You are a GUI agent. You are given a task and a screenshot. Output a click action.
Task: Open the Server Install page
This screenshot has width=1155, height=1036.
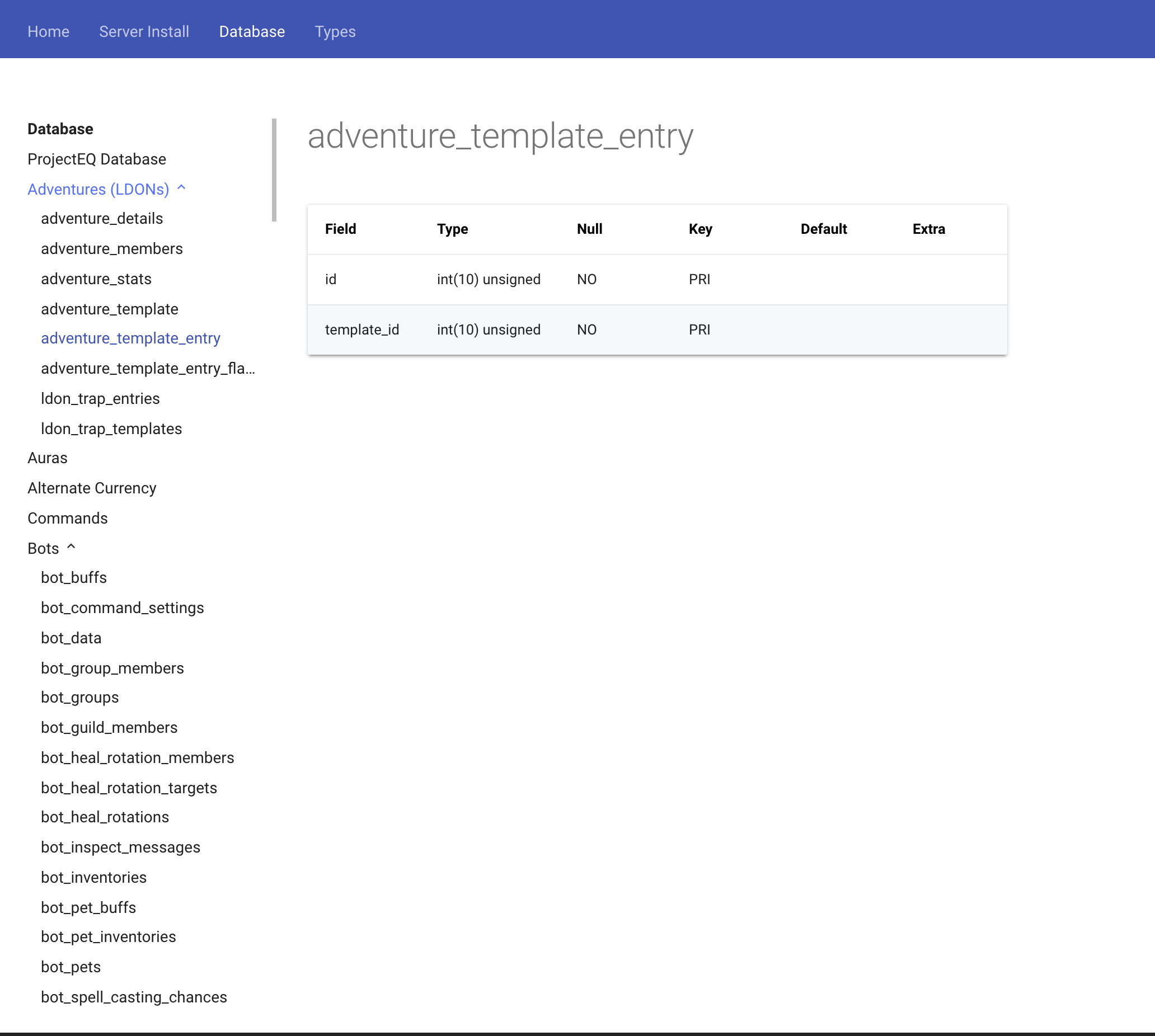[143, 31]
